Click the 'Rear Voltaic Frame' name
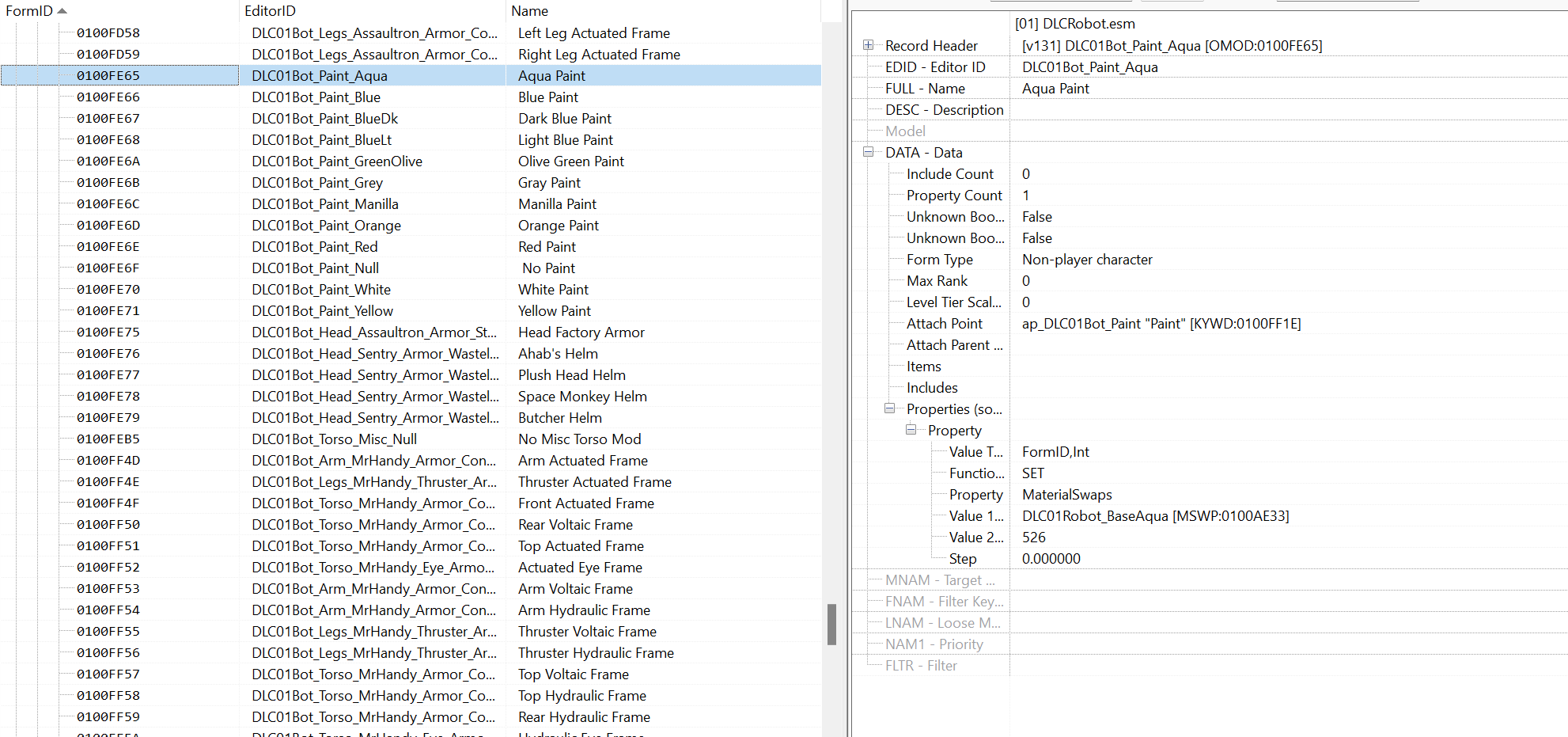The height and width of the screenshot is (737, 1568). (x=575, y=525)
